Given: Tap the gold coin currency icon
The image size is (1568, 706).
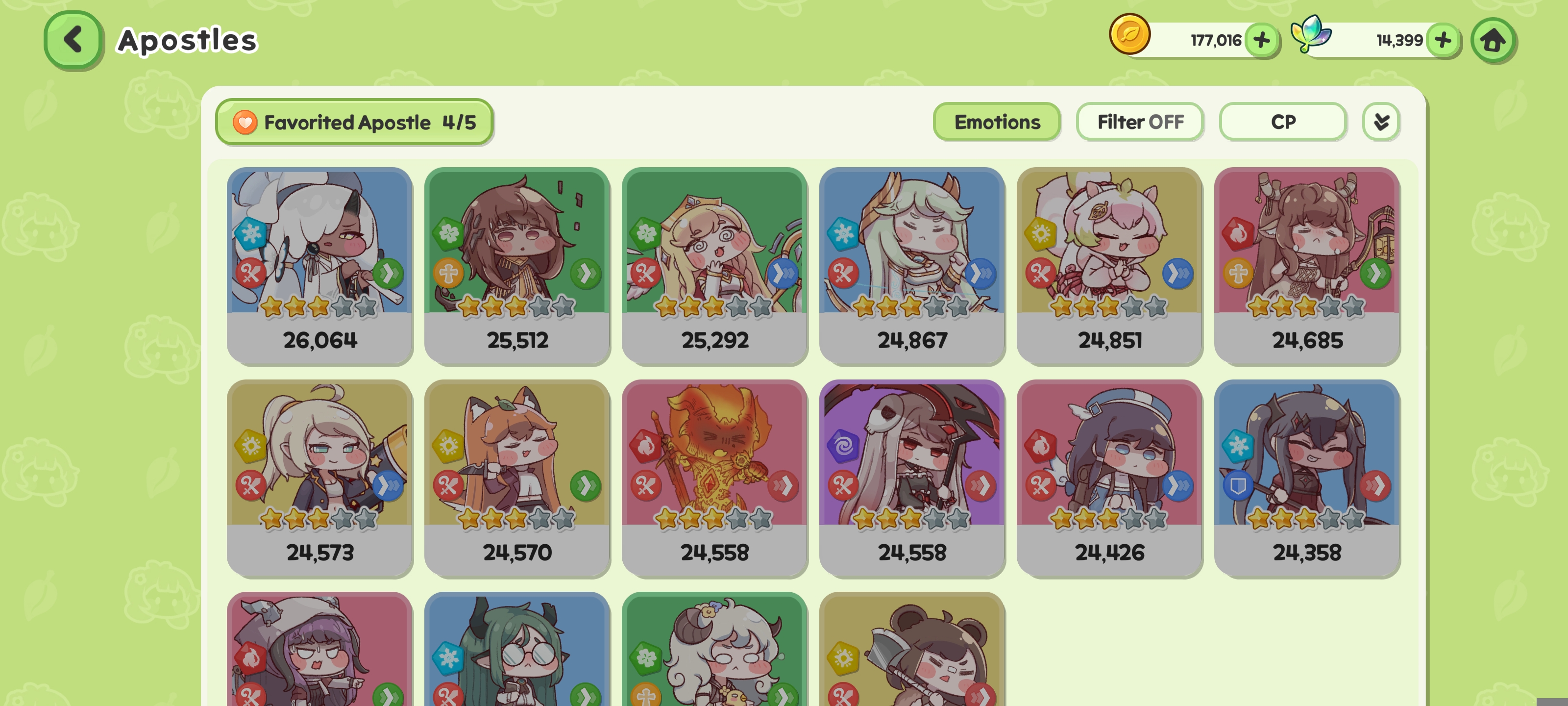Looking at the screenshot, I should (1130, 34).
